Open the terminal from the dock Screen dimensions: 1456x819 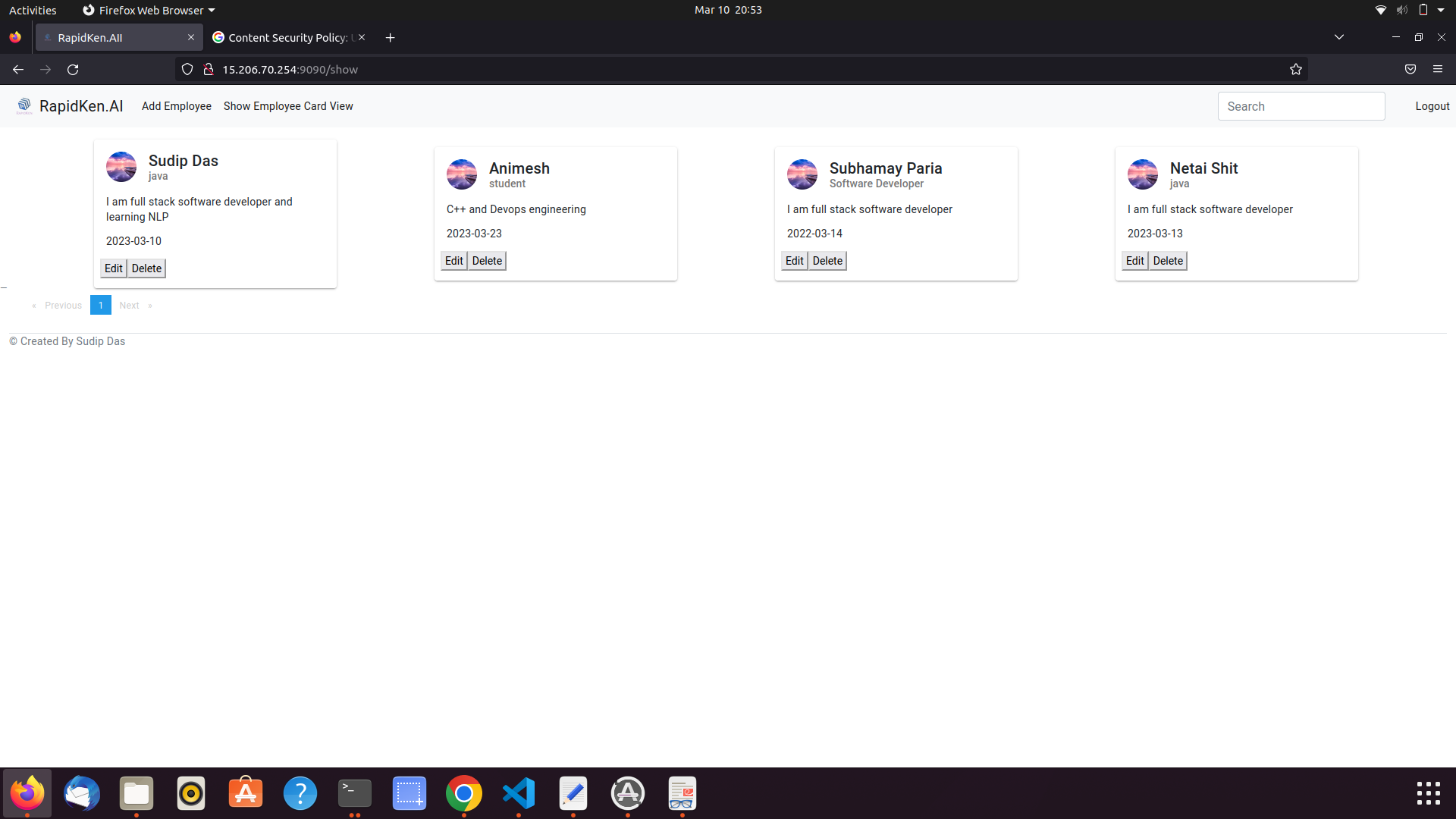354,793
